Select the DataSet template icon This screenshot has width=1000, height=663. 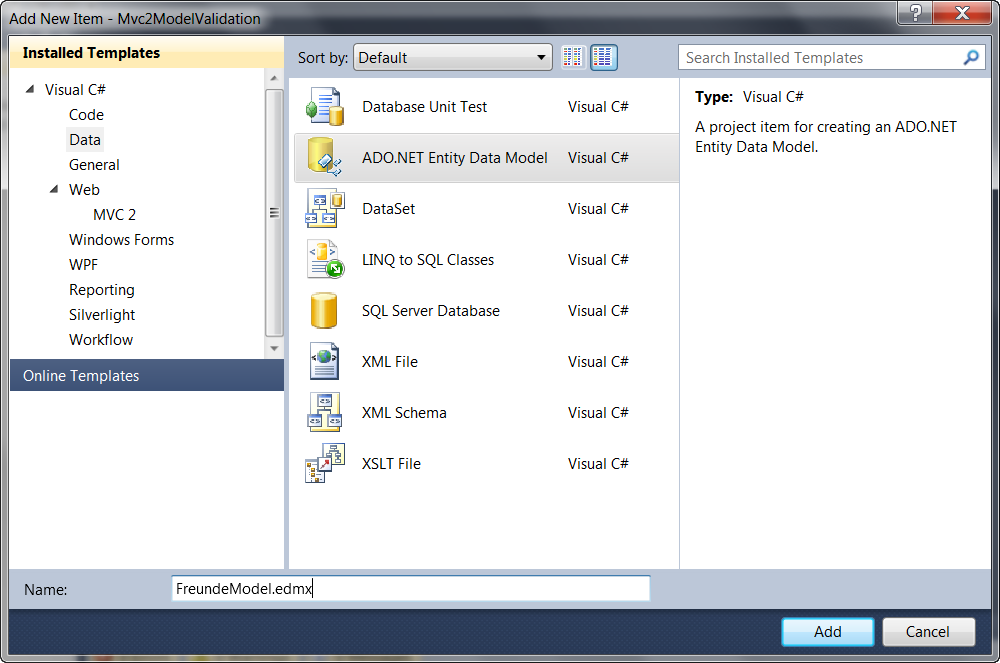(x=324, y=209)
